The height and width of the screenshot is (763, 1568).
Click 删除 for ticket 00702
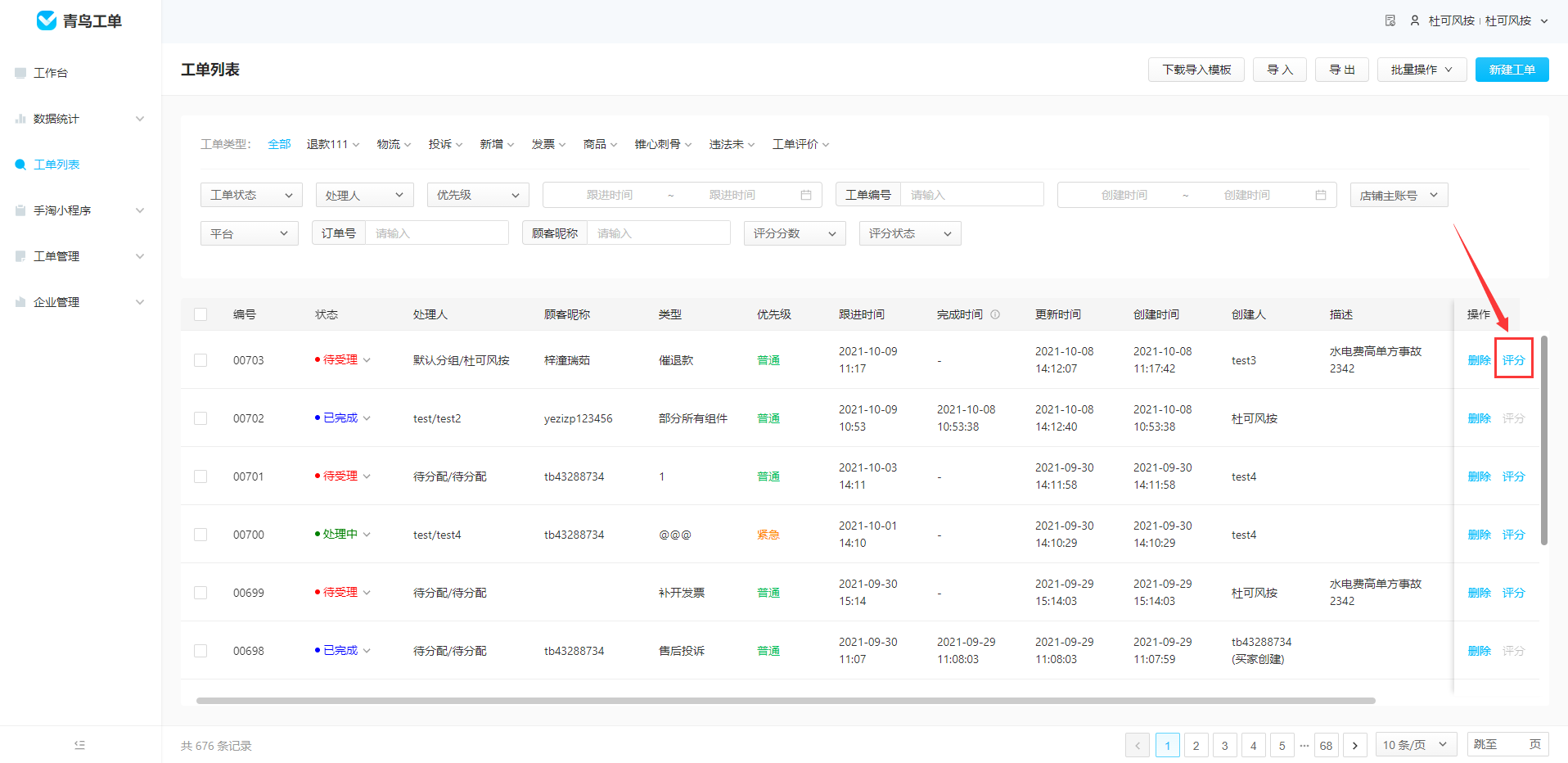[1479, 418]
